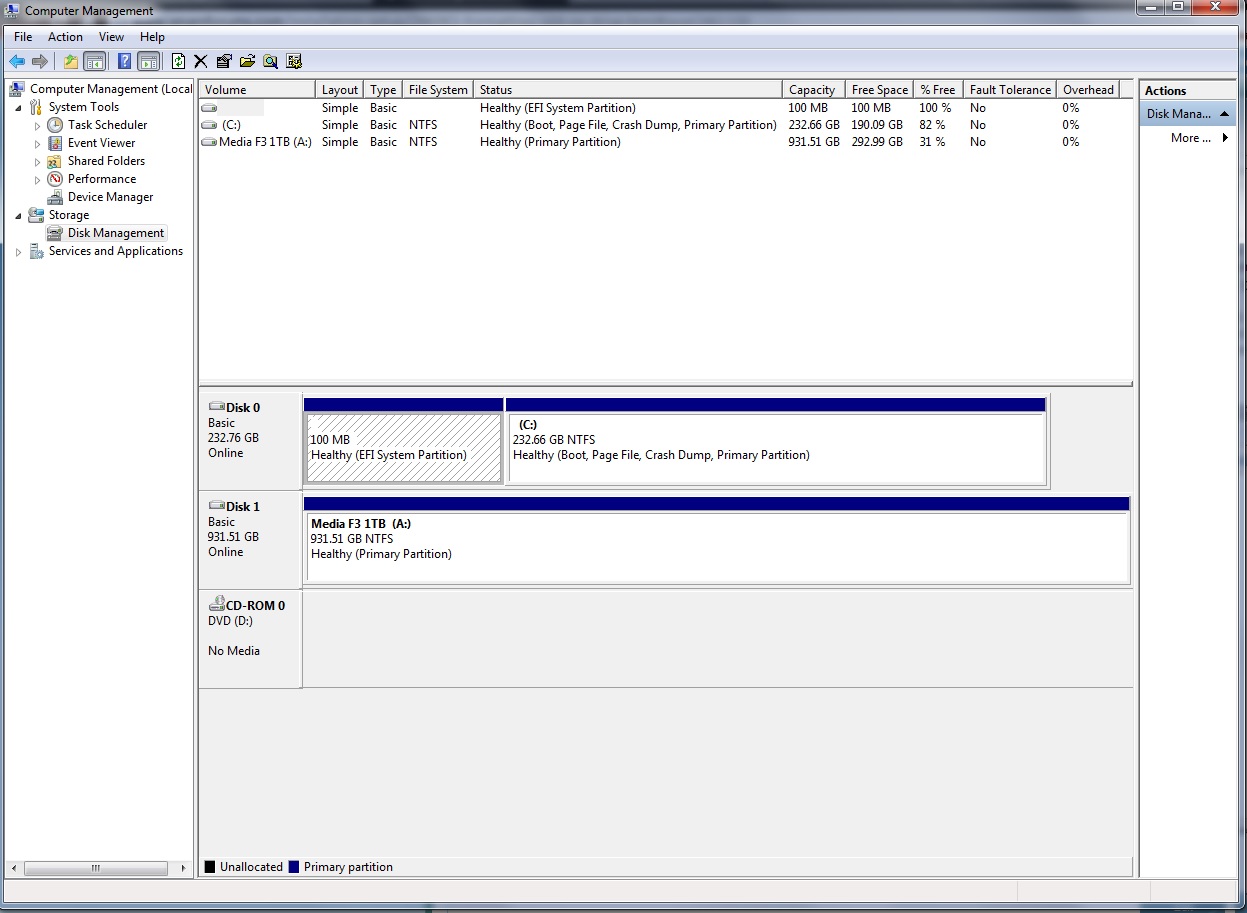Open the File menu

click(x=23, y=37)
